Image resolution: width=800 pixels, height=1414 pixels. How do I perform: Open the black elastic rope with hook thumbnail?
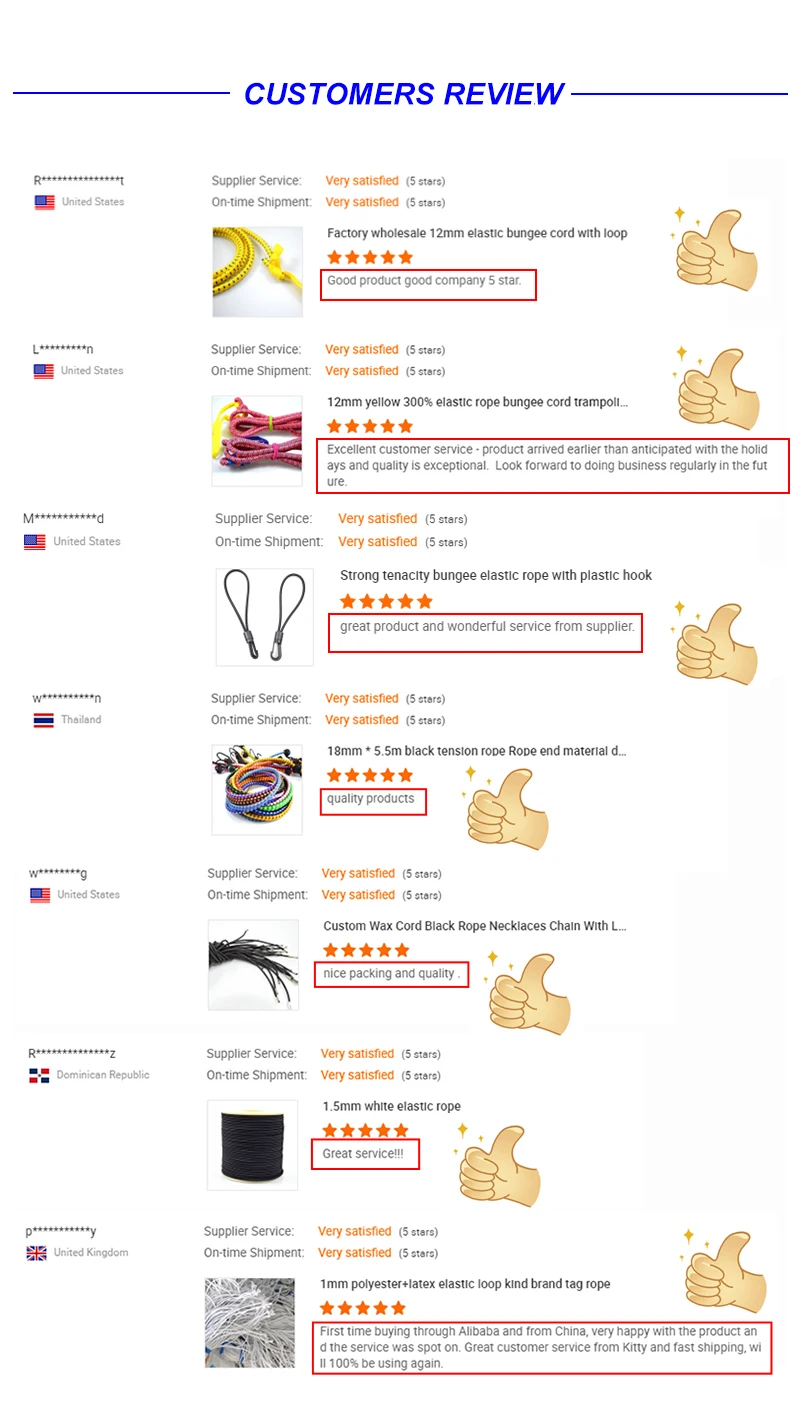[265, 617]
